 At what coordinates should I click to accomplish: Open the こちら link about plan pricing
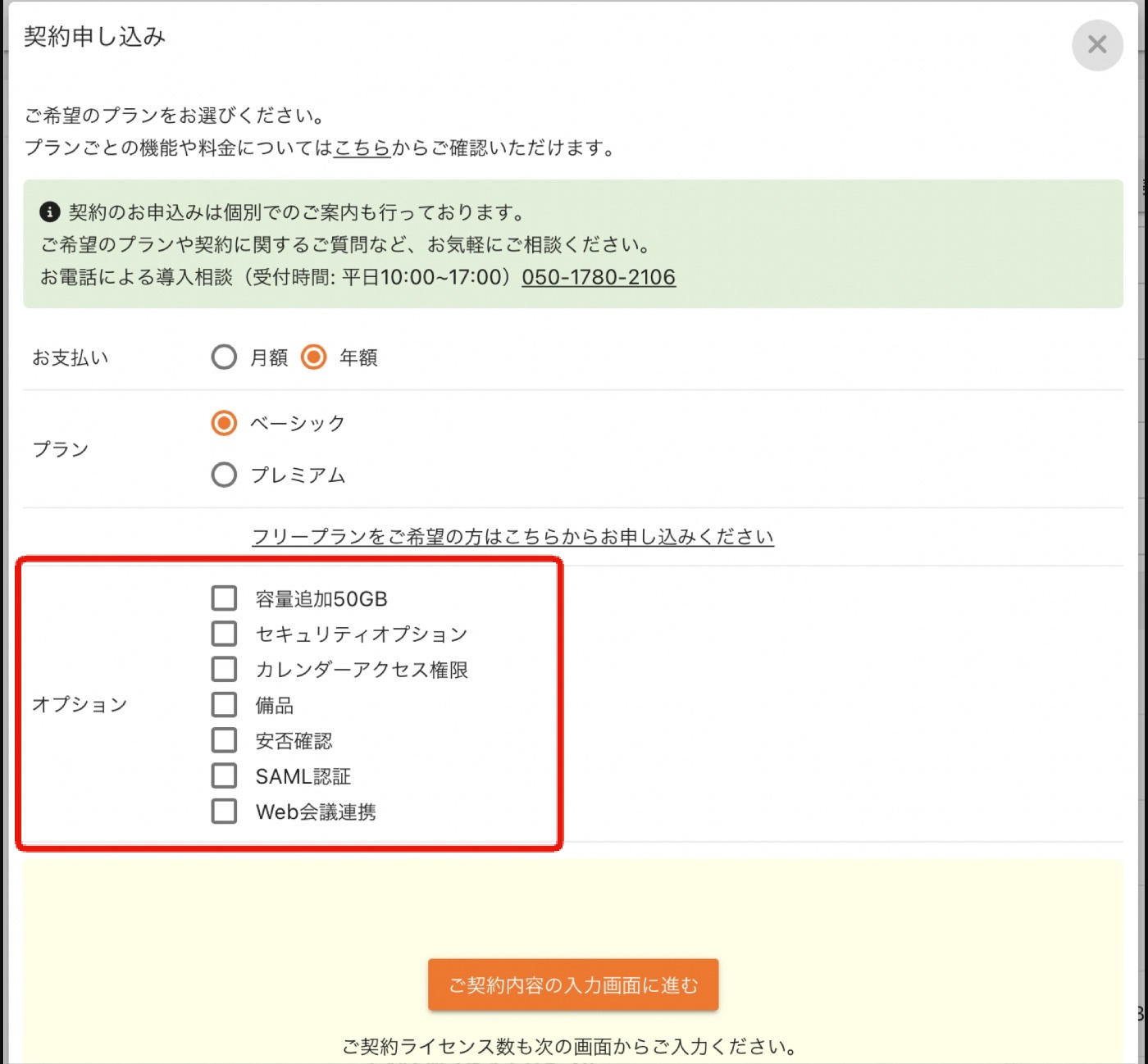(362, 148)
